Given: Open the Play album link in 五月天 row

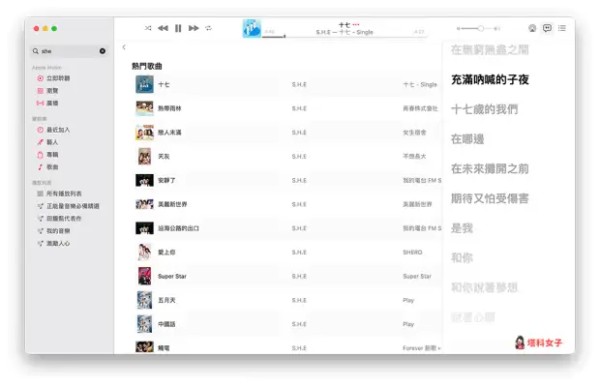Looking at the screenshot, I should coord(408,300).
